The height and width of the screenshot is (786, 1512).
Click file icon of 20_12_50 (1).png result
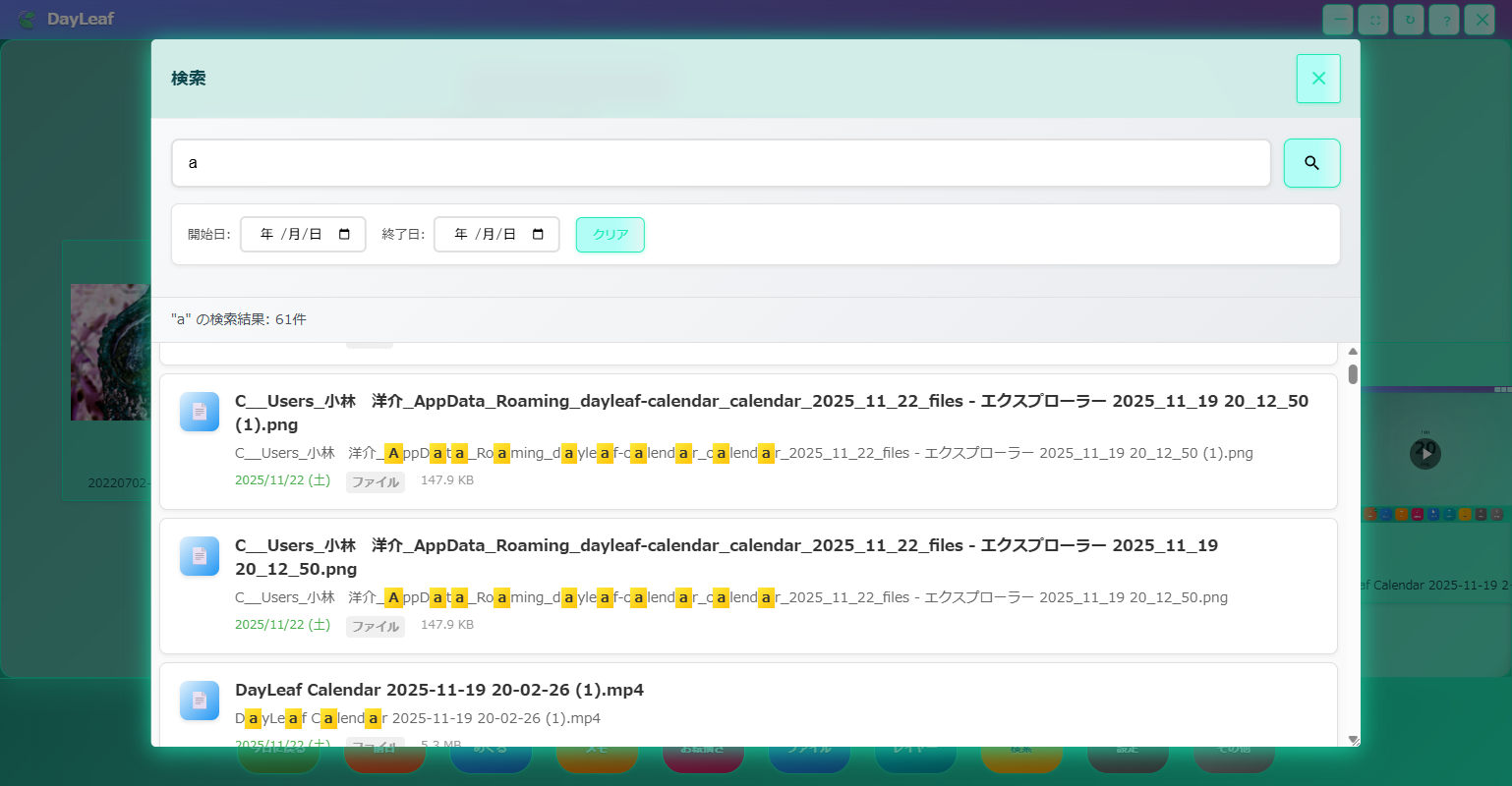(200, 412)
